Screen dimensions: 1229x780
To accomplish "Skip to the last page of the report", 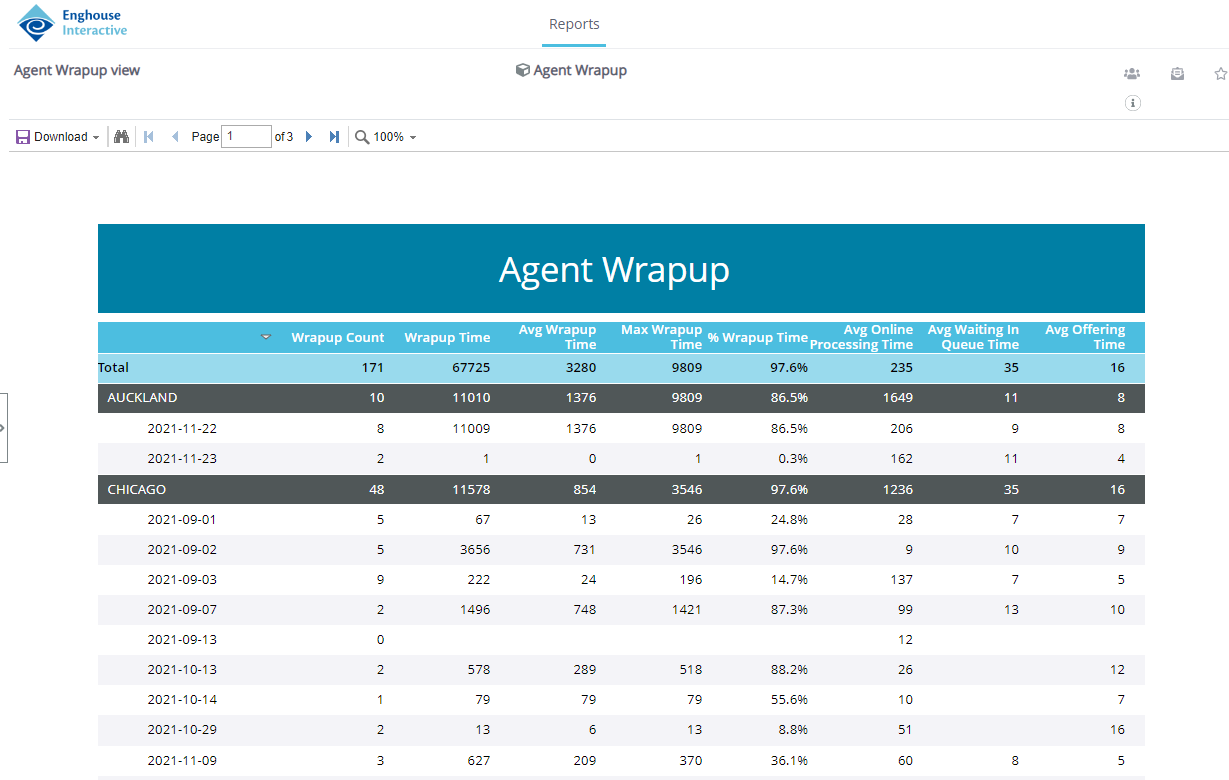I will 333,136.
